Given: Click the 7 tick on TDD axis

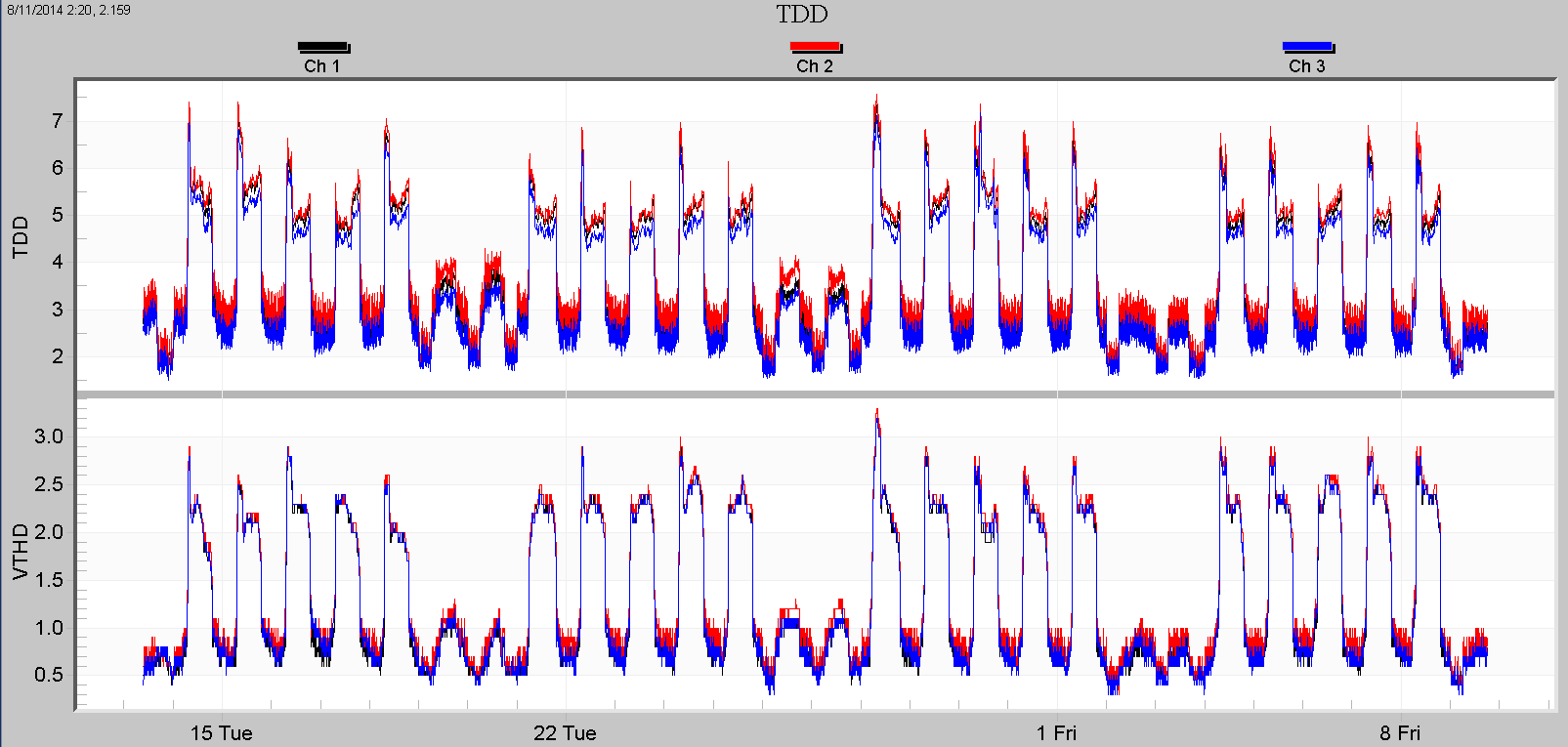Looking at the screenshot, I should pyautogui.click(x=58, y=121).
